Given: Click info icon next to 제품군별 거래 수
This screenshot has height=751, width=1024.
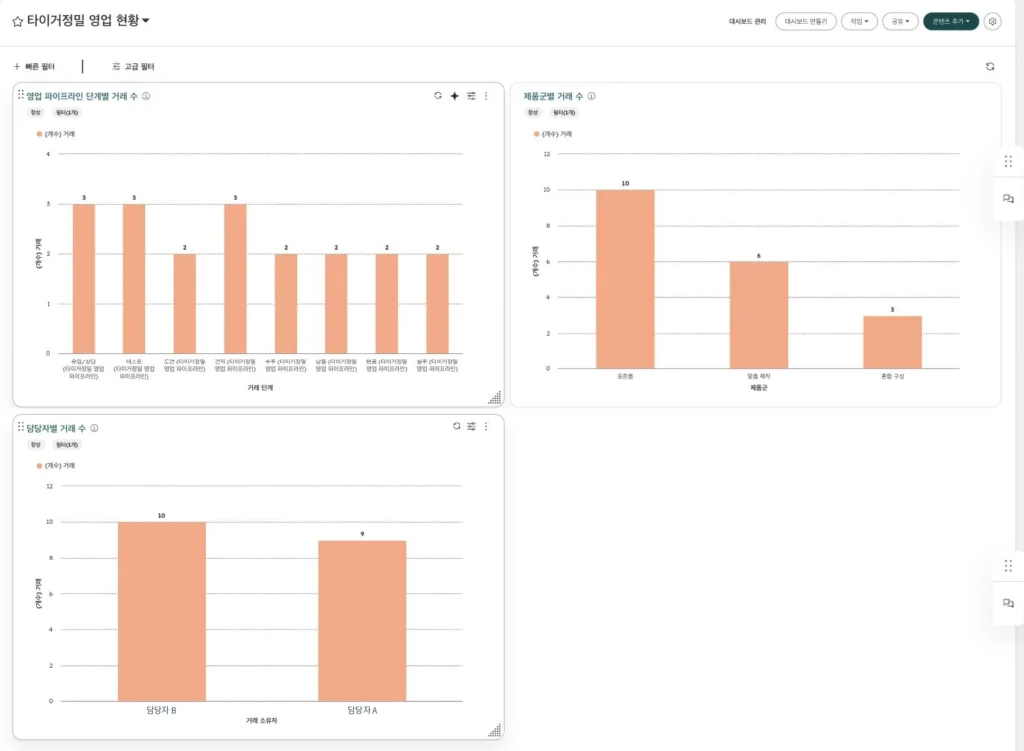Looking at the screenshot, I should tap(591, 96).
